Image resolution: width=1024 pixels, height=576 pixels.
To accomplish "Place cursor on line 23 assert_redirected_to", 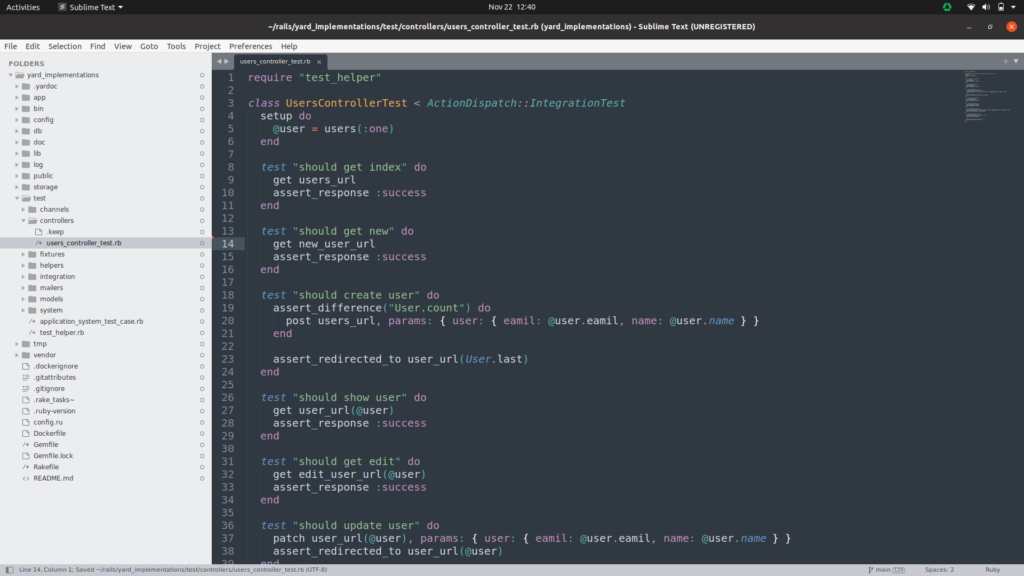I will click(337, 359).
